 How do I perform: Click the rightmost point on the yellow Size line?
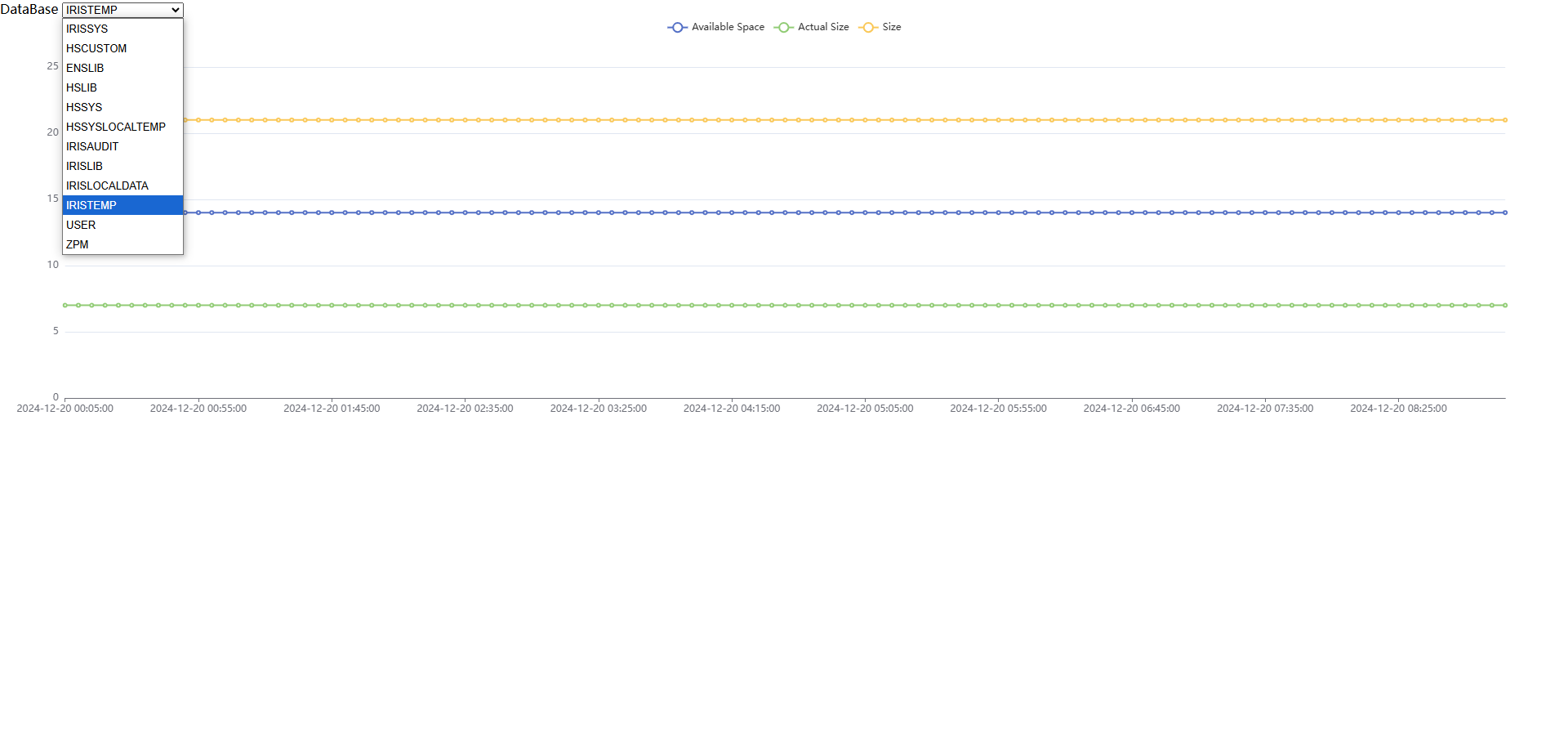(1505, 120)
